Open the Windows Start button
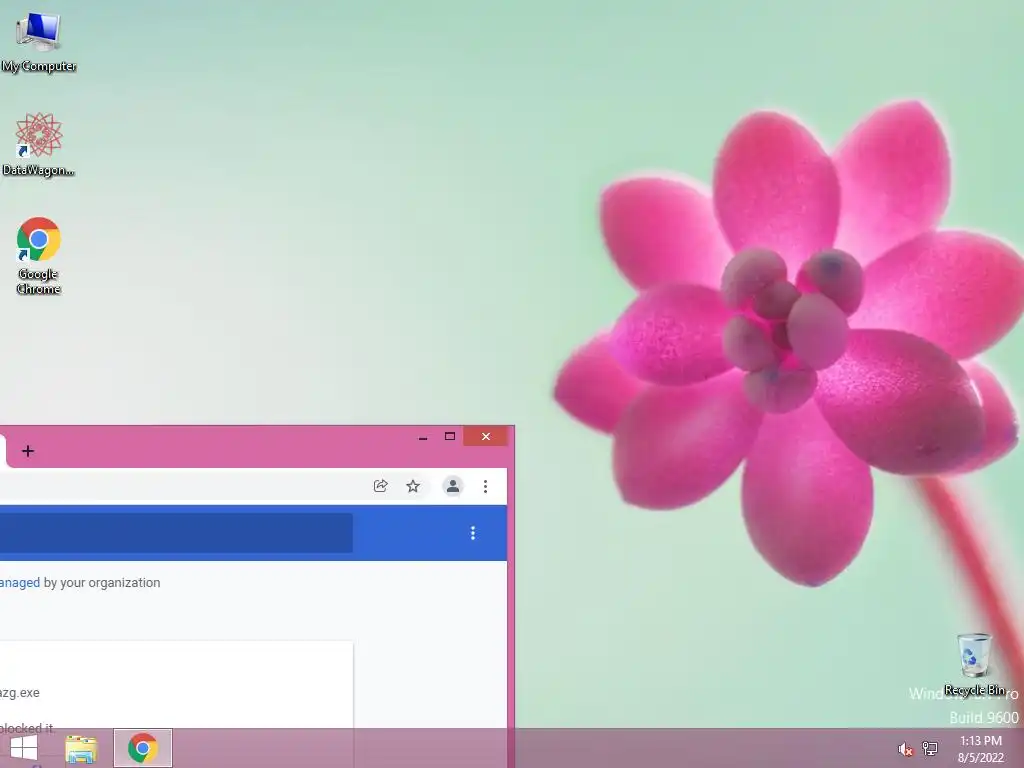Viewport: 1024px width, 768px height. (x=24, y=748)
